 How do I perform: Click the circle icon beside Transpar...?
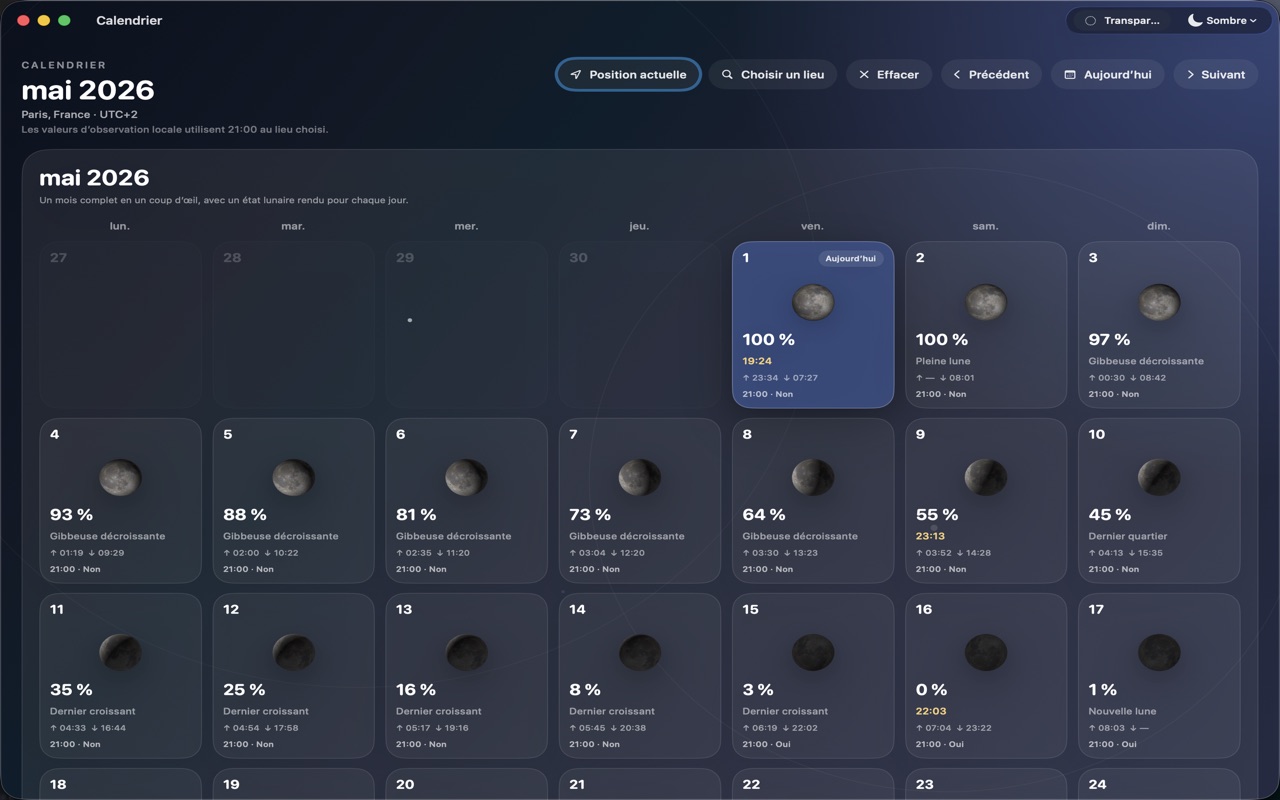click(x=1090, y=20)
